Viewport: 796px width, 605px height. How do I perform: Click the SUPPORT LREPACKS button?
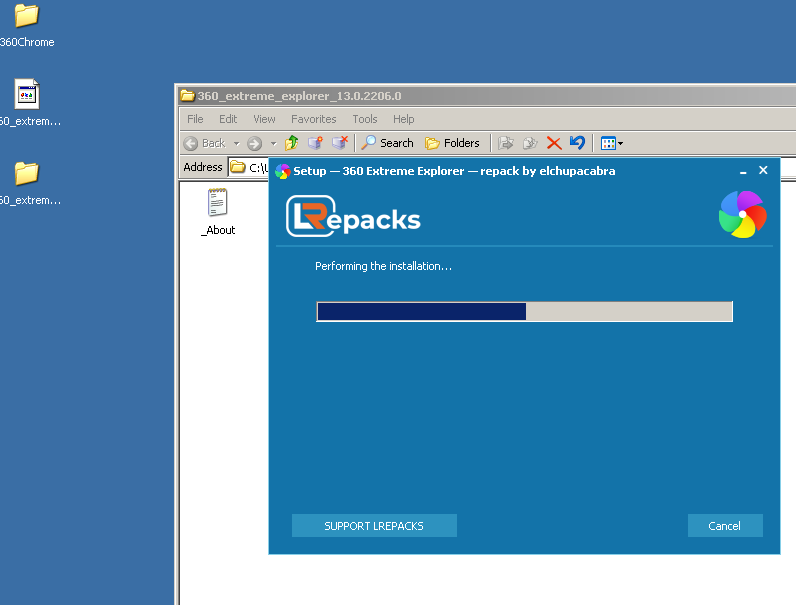(374, 526)
